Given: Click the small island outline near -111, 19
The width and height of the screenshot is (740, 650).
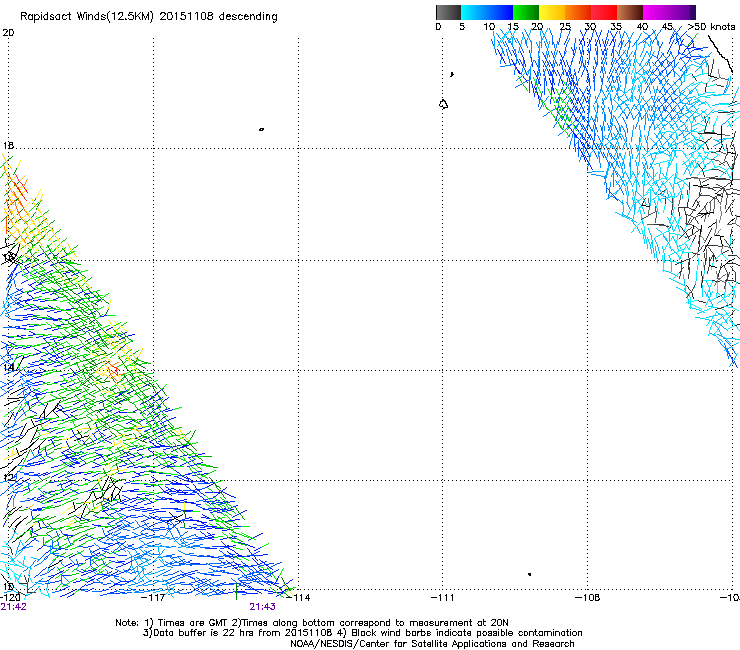Looking at the screenshot, I should pyautogui.click(x=443, y=104).
